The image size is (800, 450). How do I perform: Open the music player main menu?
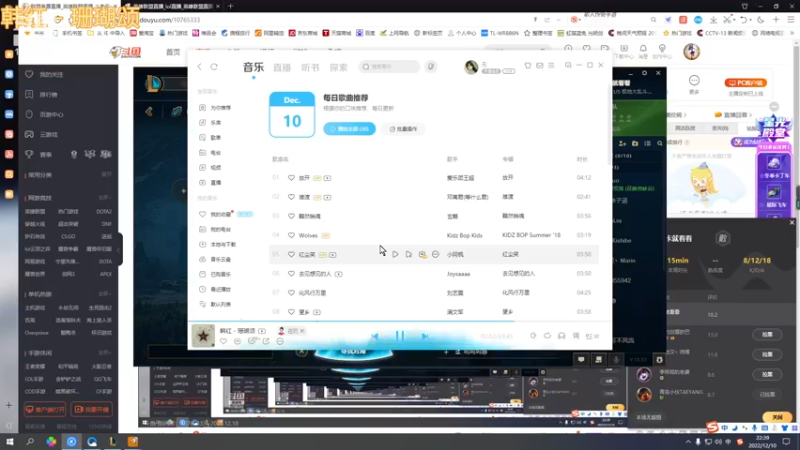551,65
